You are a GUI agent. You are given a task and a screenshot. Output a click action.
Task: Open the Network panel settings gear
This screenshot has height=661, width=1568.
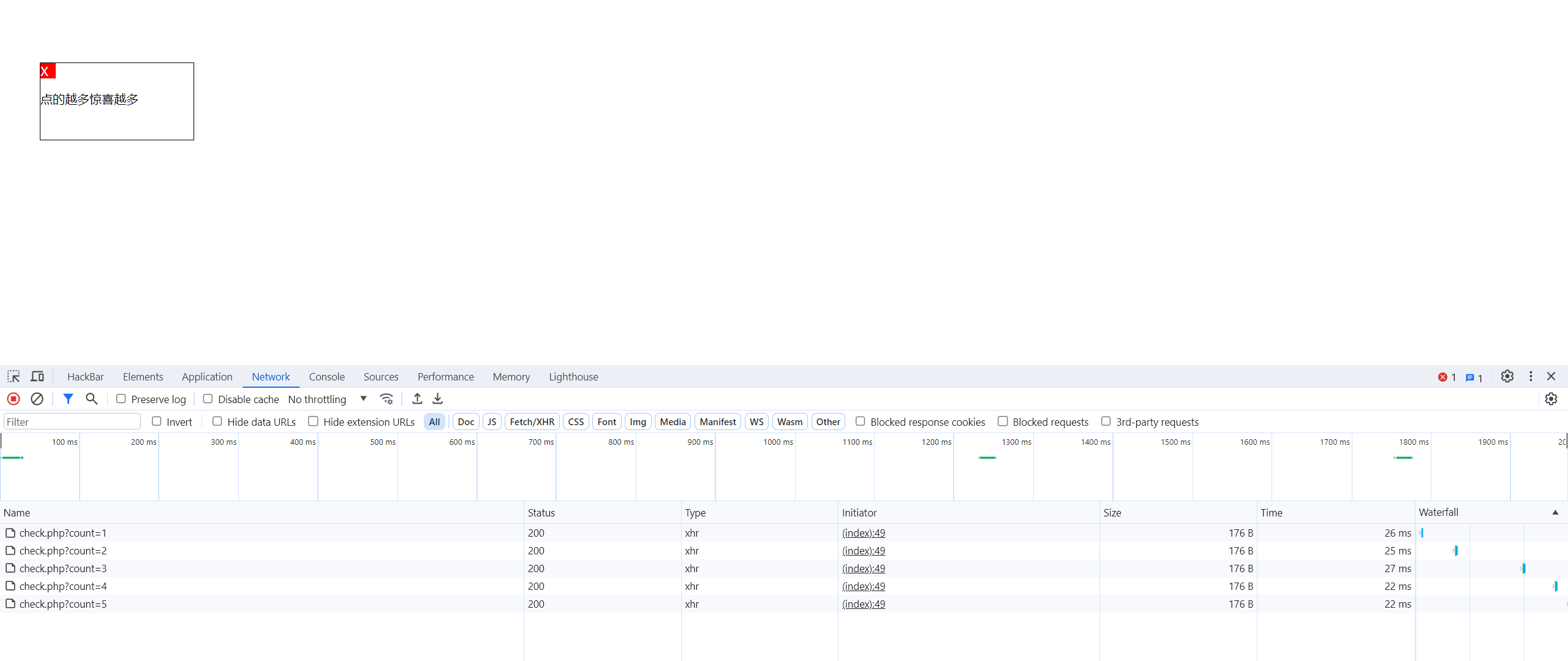pos(1551,399)
